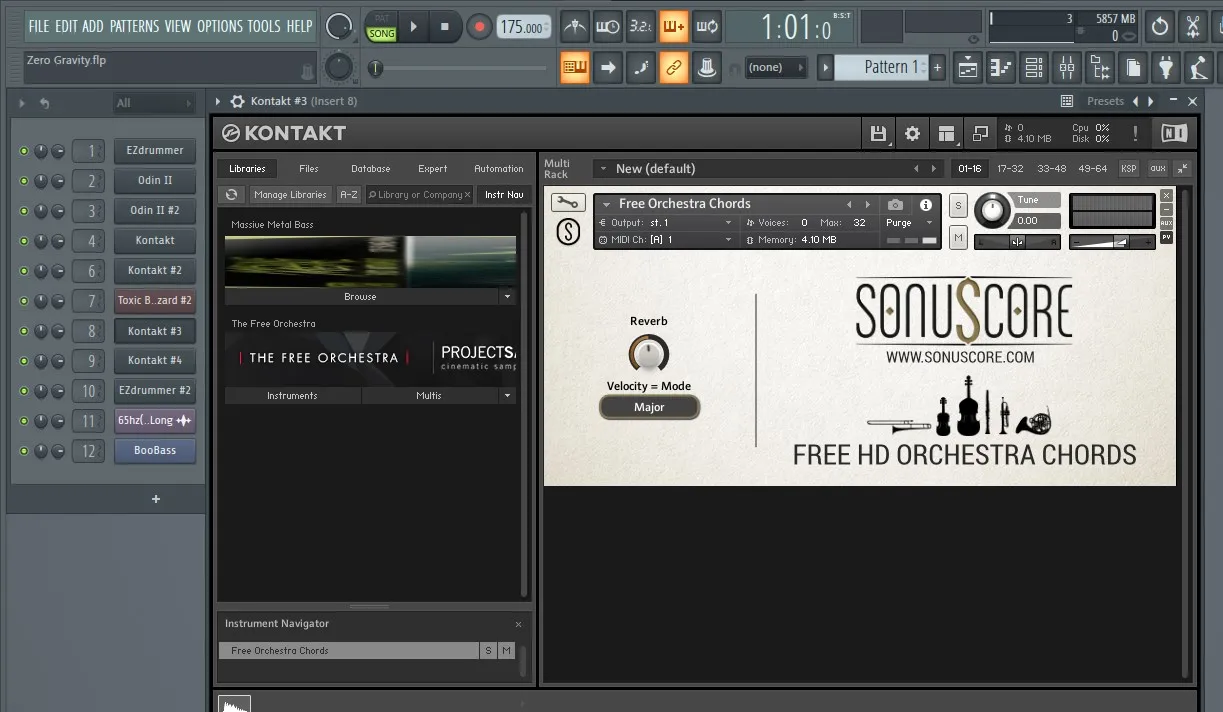Screen dimensions: 1223x712
Task: Expand the Free Orchestra Chords instrument menu arrow
Action: tap(606, 204)
